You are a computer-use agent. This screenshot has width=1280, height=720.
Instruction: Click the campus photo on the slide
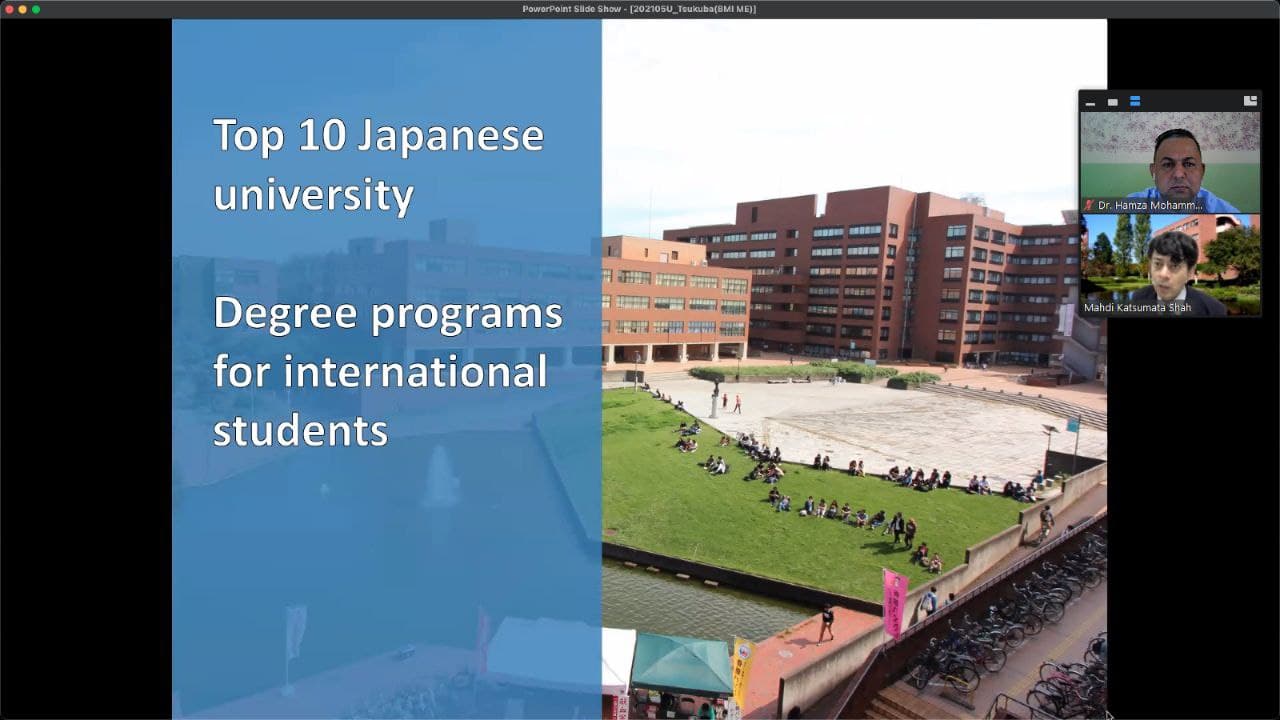click(854, 369)
